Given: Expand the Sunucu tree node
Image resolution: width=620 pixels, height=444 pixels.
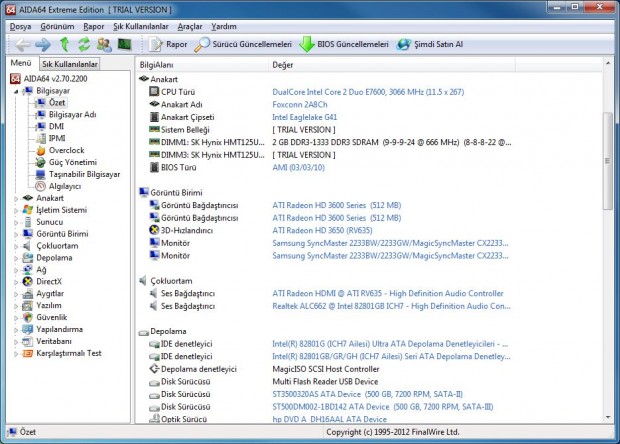Looking at the screenshot, I should (x=16, y=223).
